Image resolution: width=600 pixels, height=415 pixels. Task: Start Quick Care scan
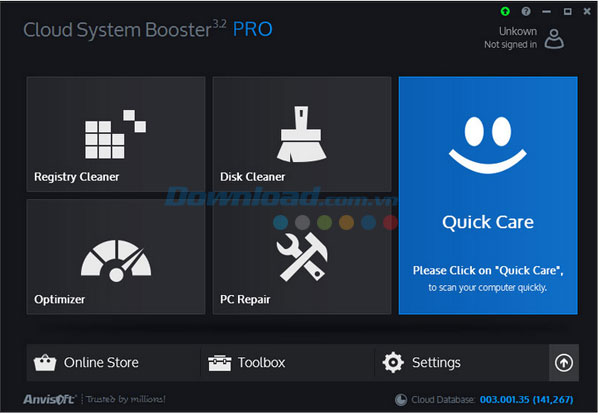click(x=488, y=195)
